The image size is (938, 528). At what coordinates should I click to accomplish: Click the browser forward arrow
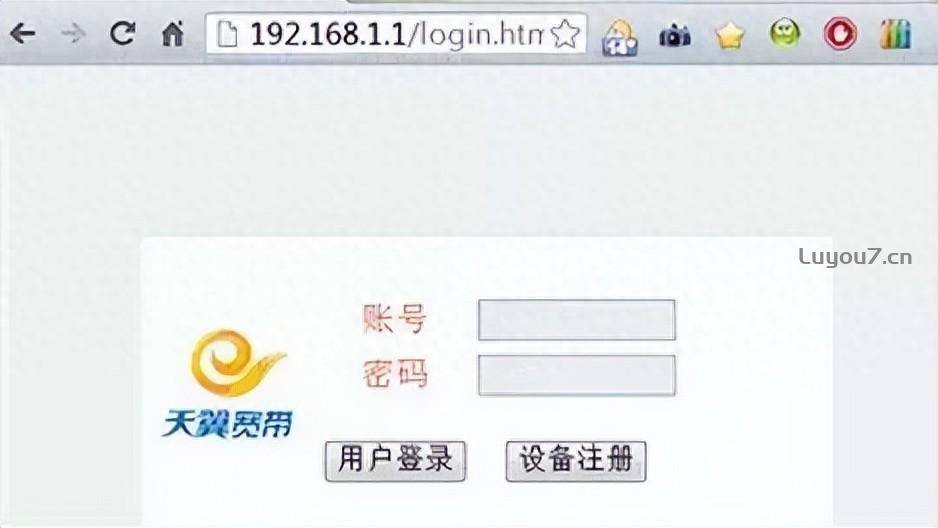(x=73, y=34)
